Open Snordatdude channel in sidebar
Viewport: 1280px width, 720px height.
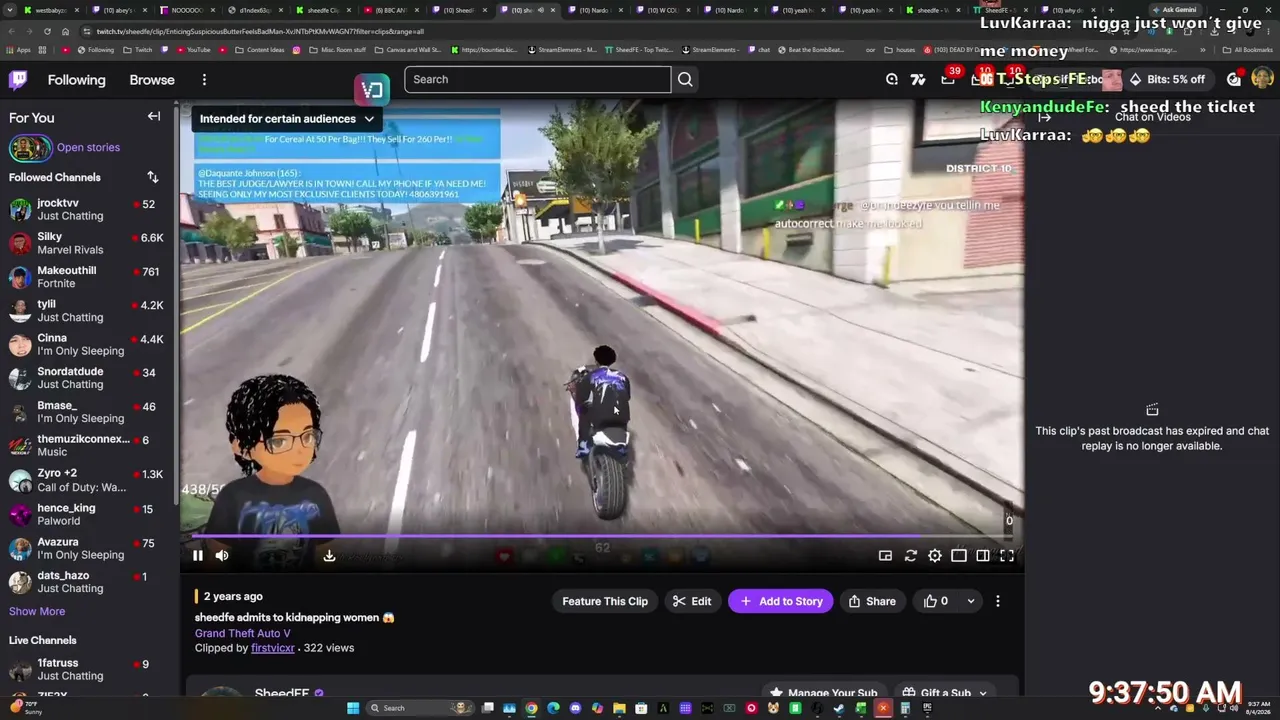88,378
